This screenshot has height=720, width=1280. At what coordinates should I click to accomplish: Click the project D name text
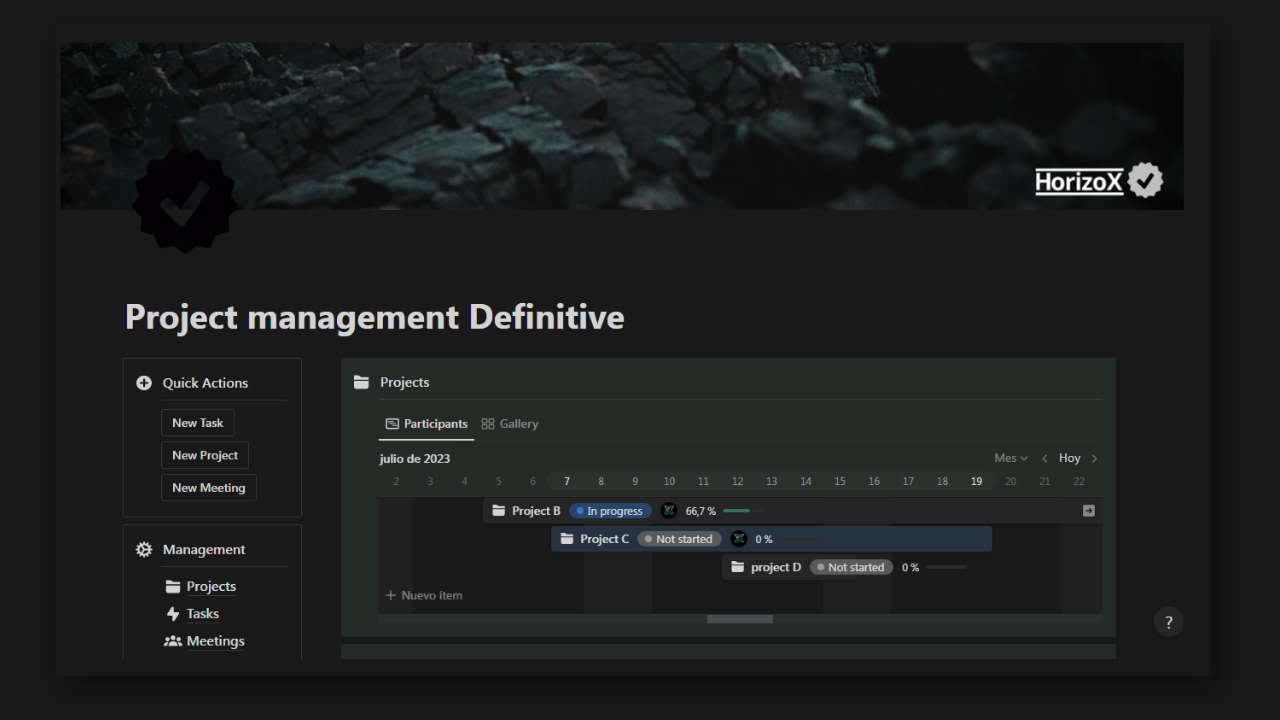click(x=776, y=567)
